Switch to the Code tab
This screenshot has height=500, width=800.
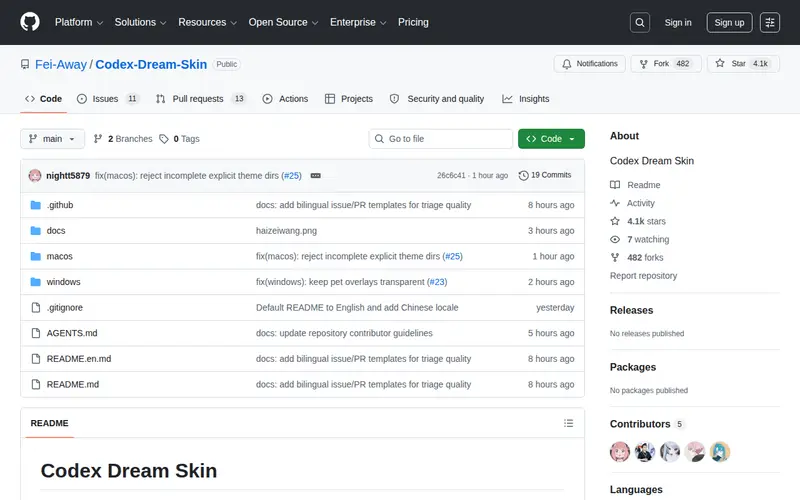coord(43,99)
